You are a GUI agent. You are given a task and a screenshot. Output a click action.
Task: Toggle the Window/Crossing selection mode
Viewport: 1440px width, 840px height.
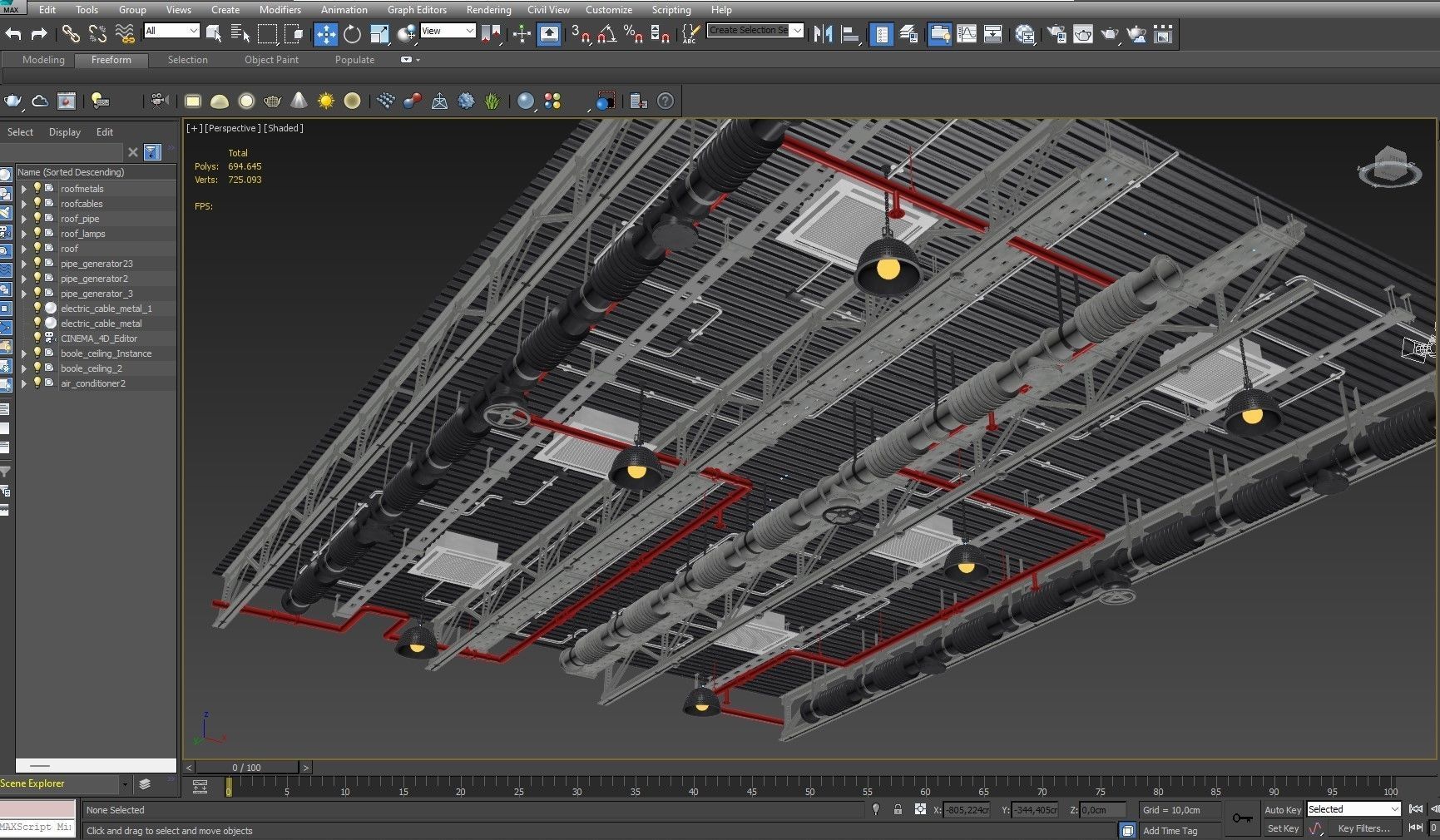pos(294,34)
